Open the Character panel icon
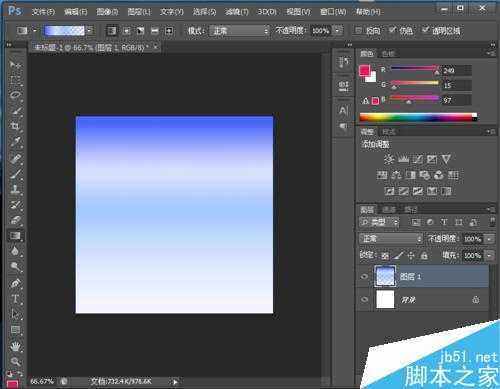This screenshot has height=389, width=500. click(343, 110)
